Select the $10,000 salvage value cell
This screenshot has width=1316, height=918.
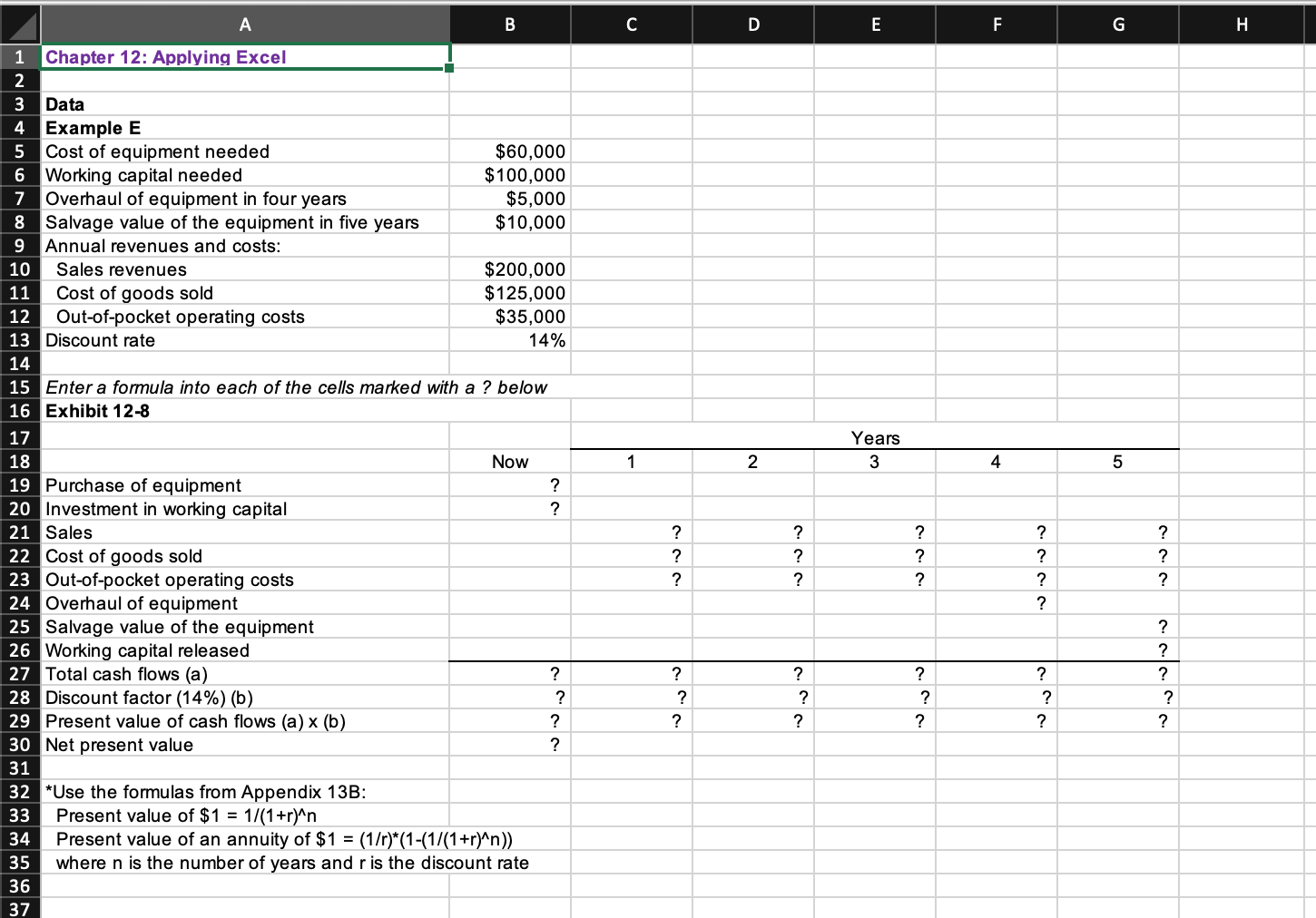[509, 221]
